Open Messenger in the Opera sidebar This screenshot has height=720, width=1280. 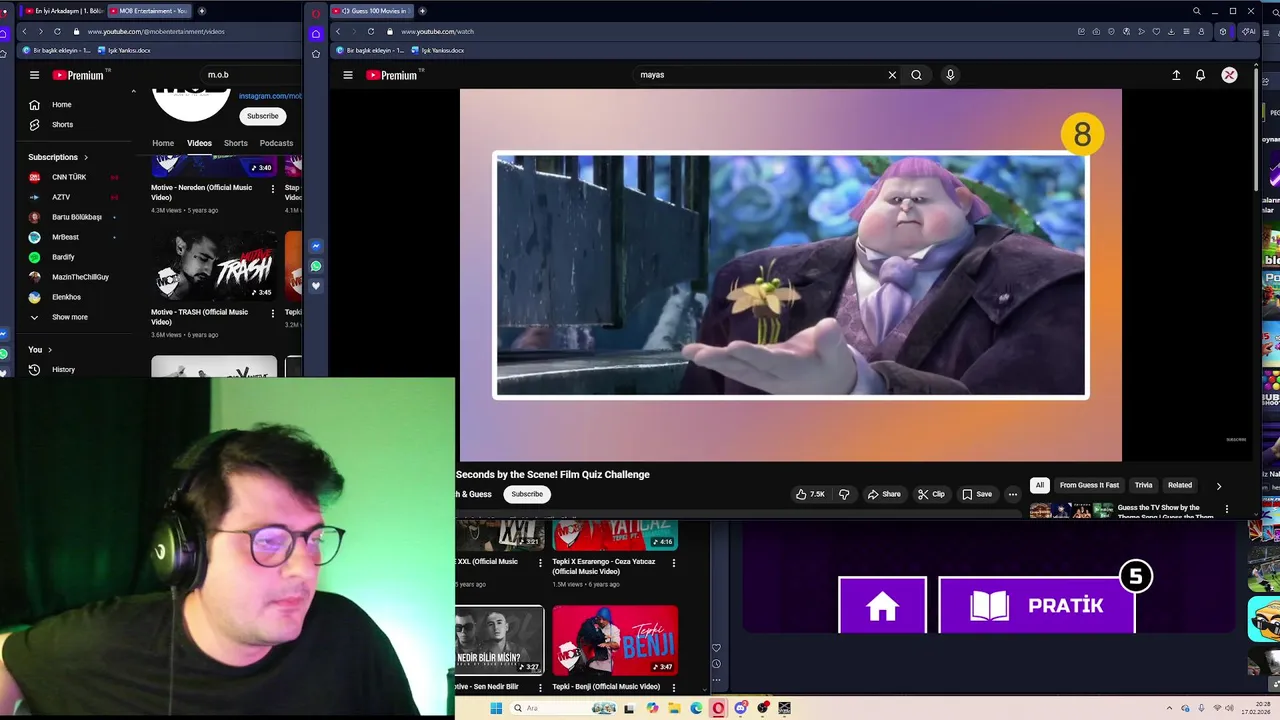point(316,246)
